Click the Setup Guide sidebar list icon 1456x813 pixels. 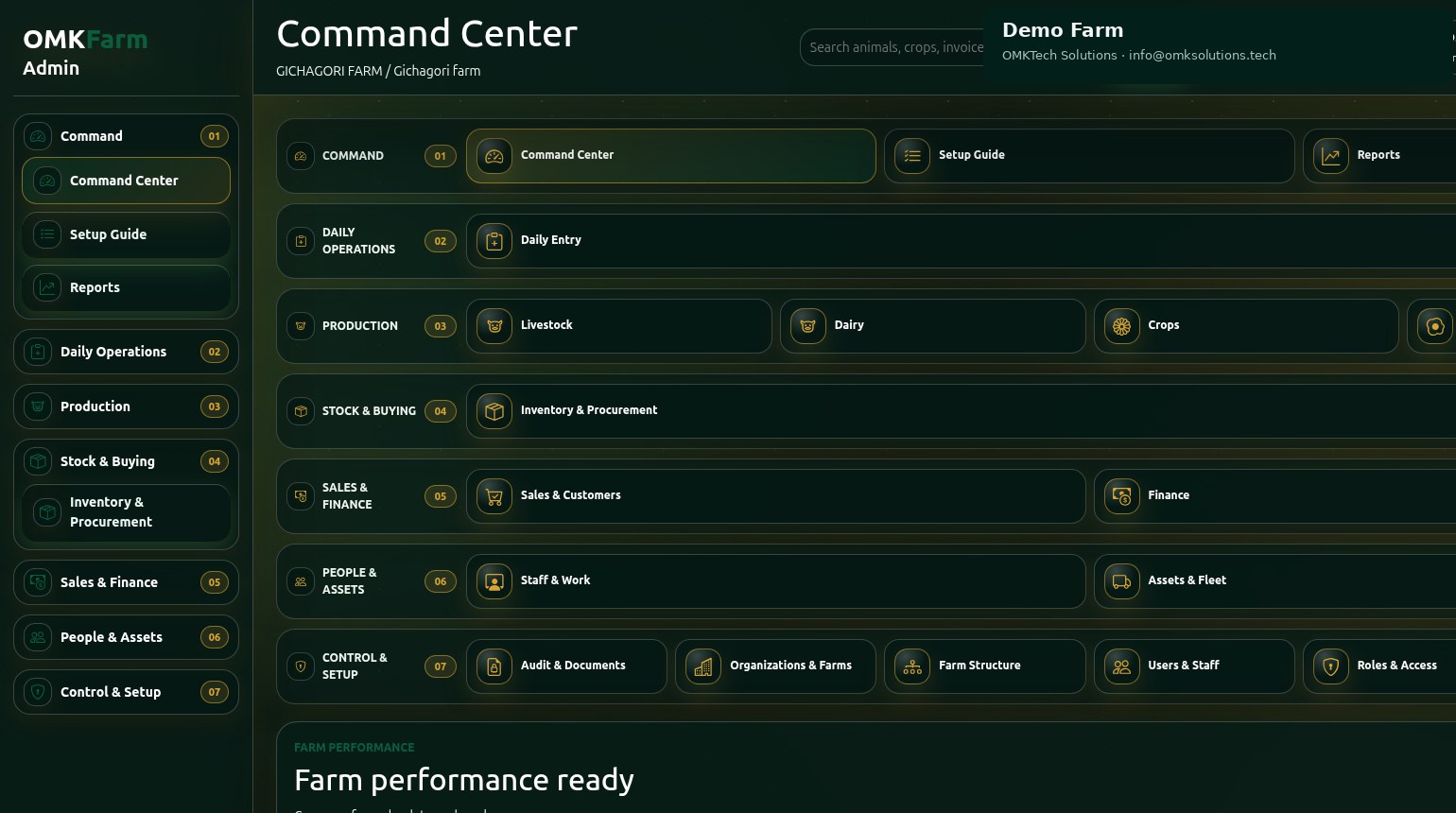tap(47, 234)
